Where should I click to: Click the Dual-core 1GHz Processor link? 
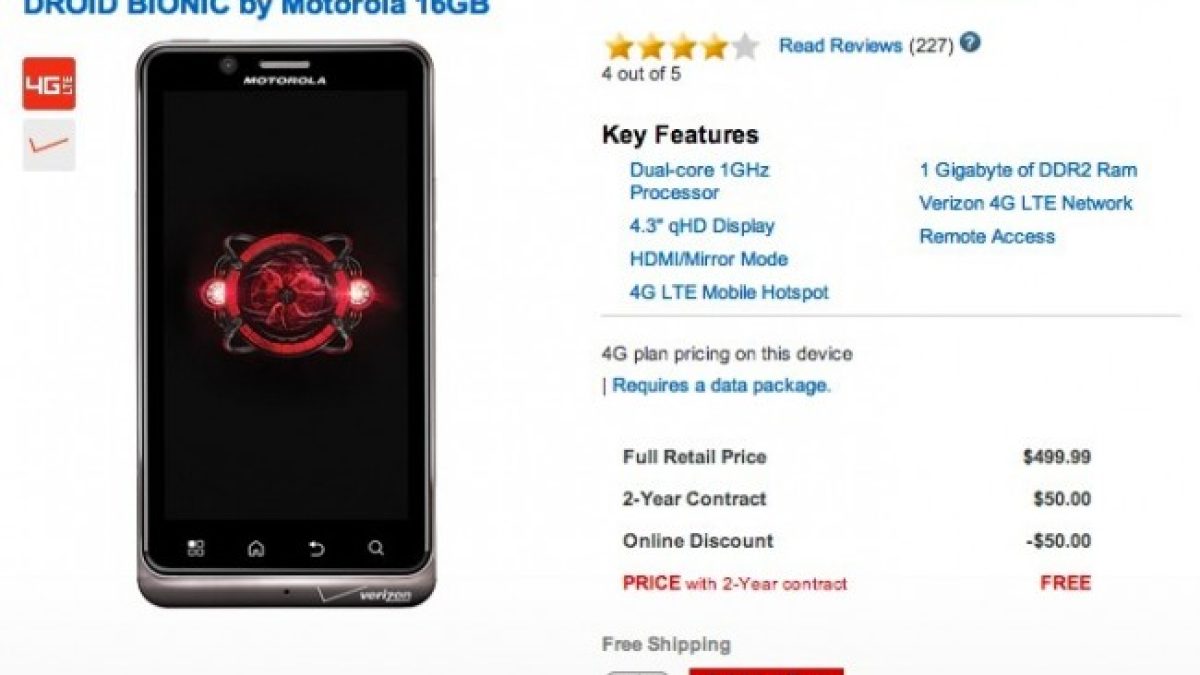pyautogui.click(x=699, y=181)
